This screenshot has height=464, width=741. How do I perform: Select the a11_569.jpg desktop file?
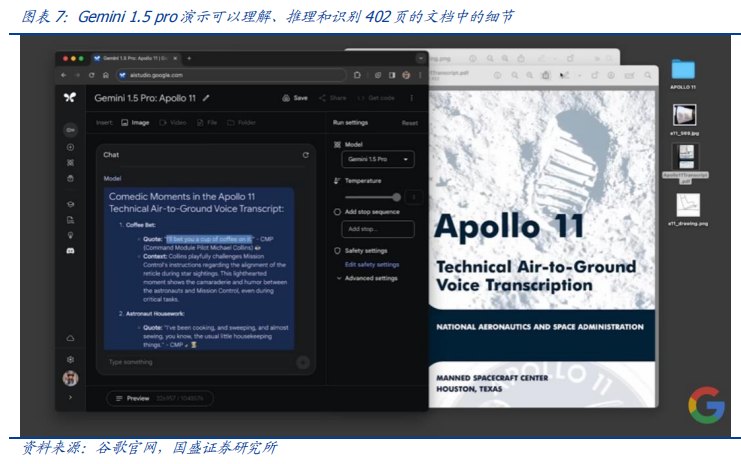[684, 120]
